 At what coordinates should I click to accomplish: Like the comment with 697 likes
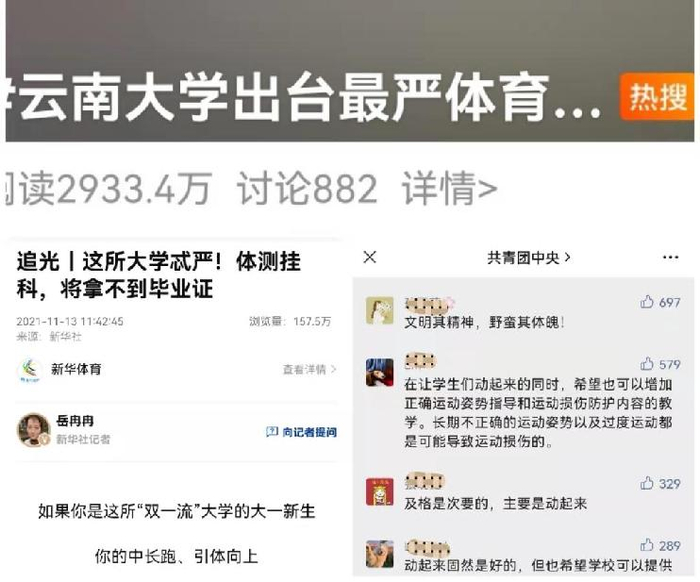pyautogui.click(x=646, y=302)
